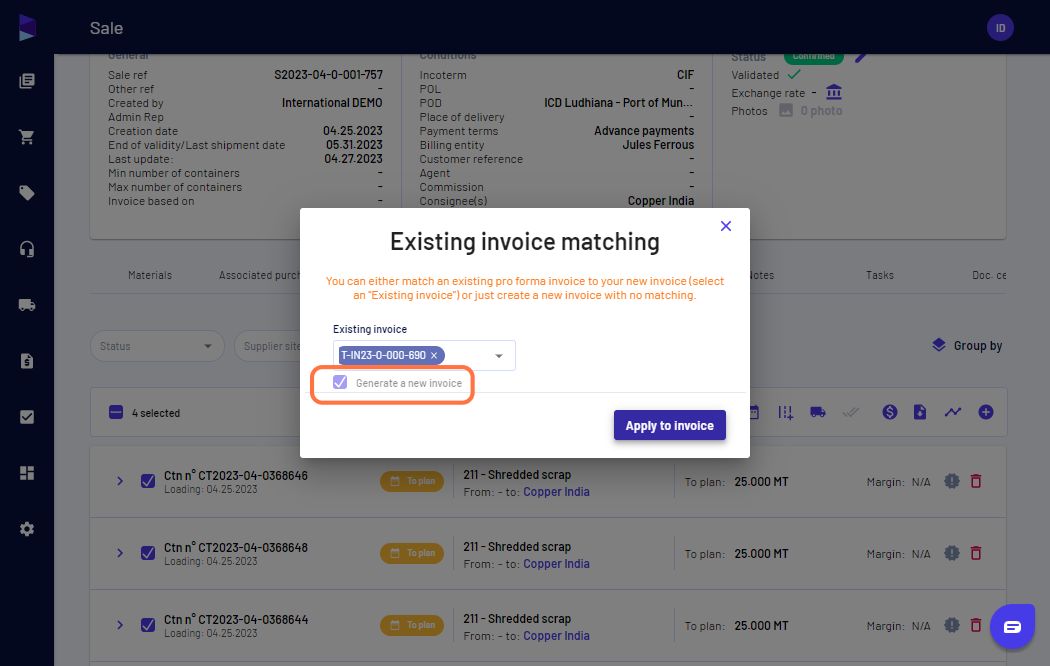Image resolution: width=1050 pixels, height=666 pixels.
Task: Open the shopping cart purchases sidebar icon
Action: pyautogui.click(x=27, y=137)
